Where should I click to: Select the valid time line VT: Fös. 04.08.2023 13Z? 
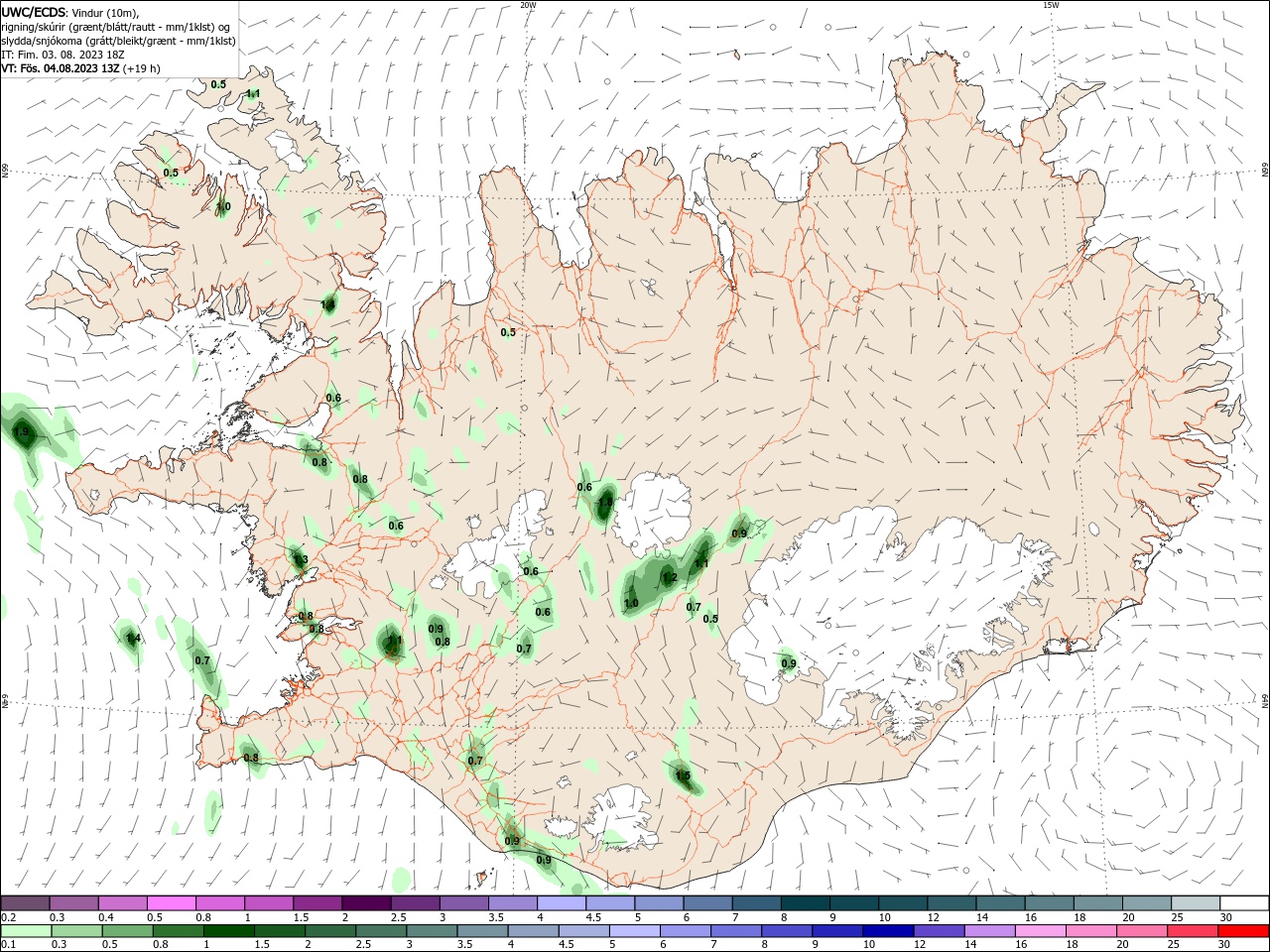[x=80, y=68]
